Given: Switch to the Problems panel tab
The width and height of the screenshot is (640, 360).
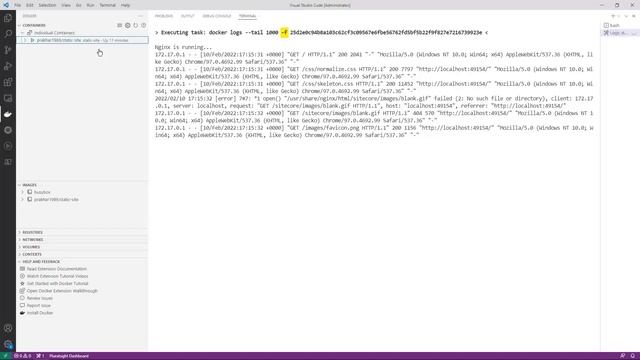Looking at the screenshot, I should click(x=164, y=16).
